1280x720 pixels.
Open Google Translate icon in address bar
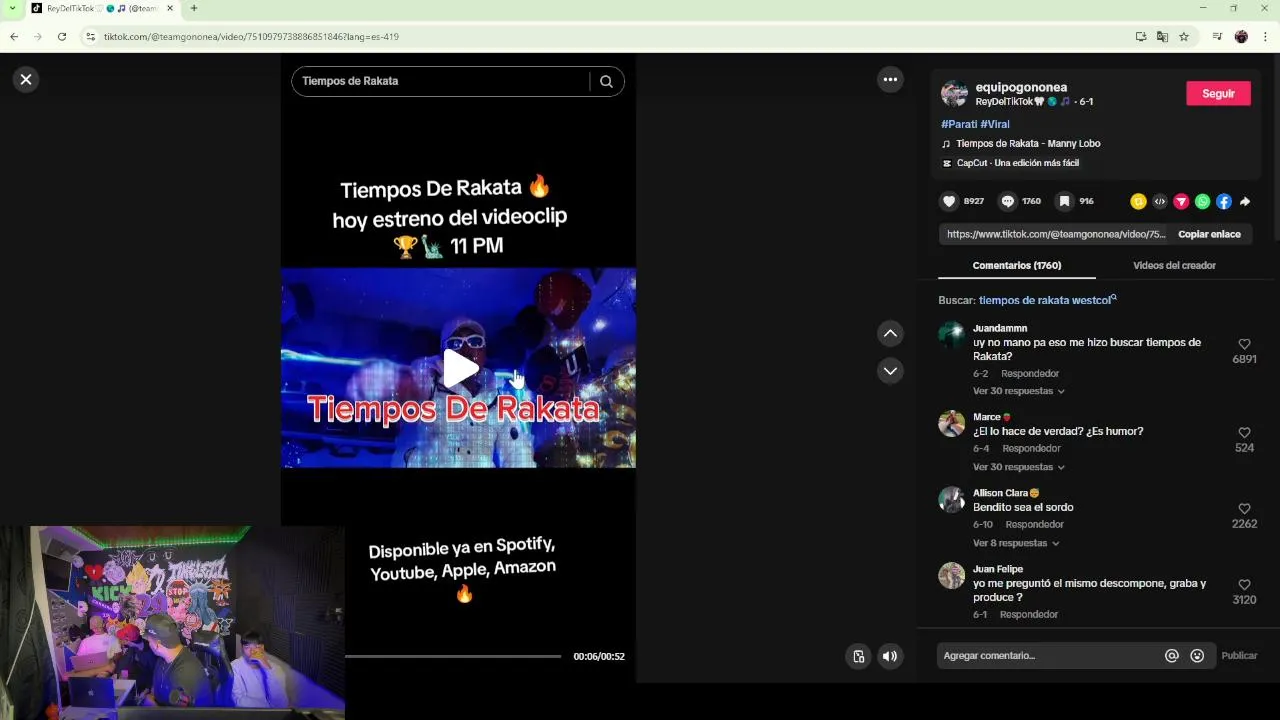[x=1162, y=37]
